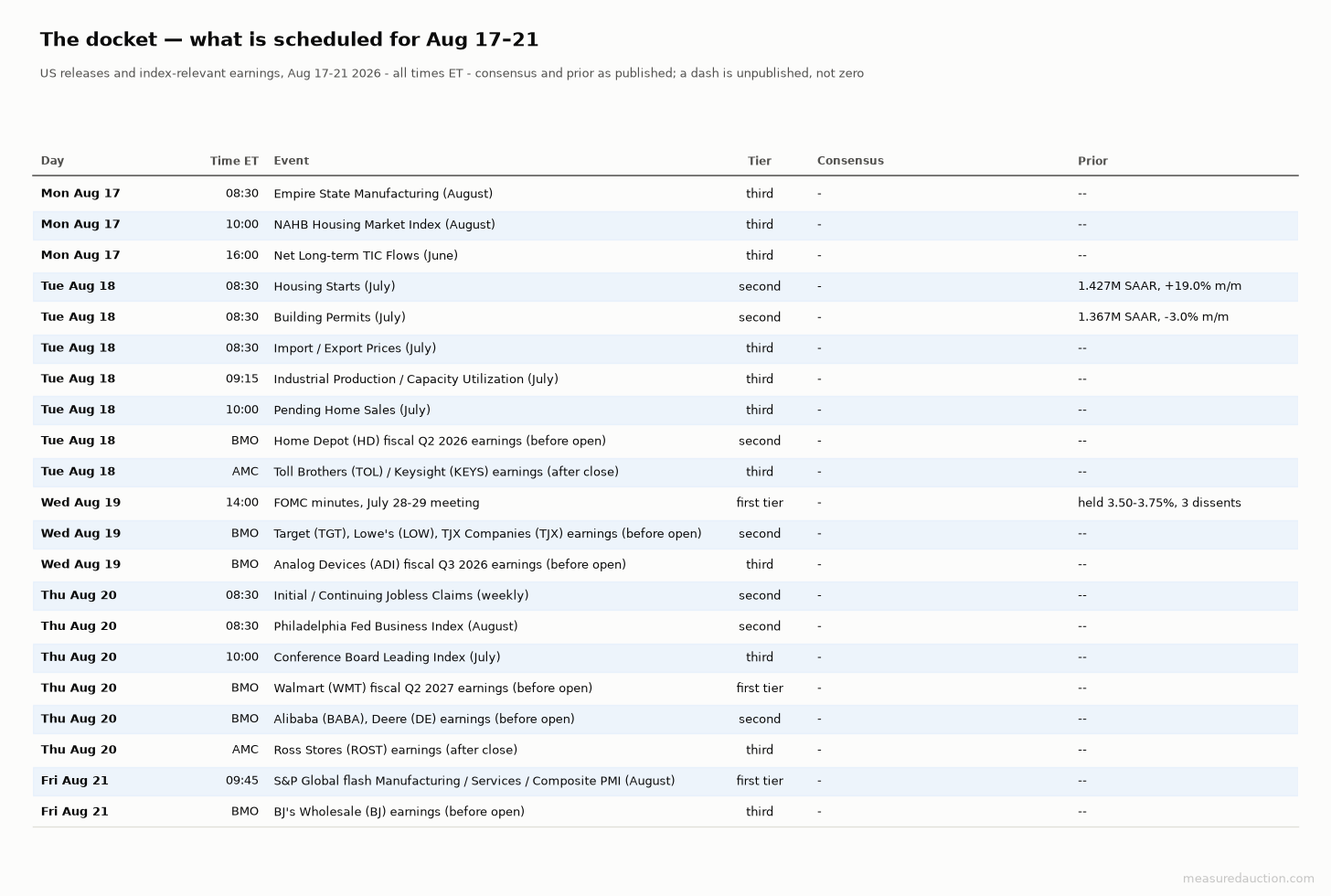Click "AMC" in the Ross Stores row

click(245, 750)
